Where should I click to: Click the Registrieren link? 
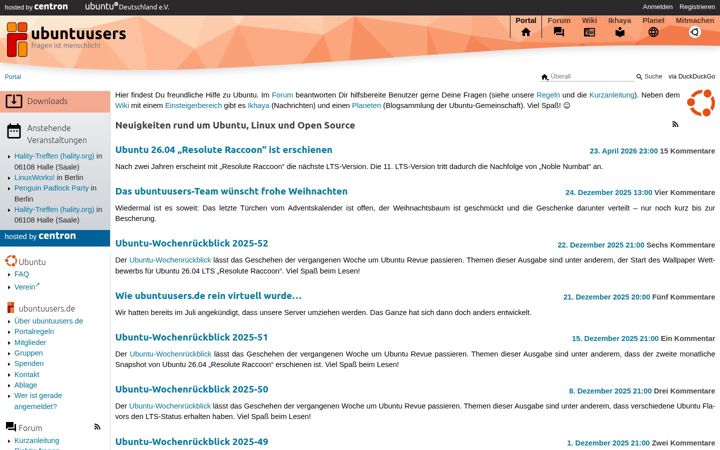(697, 7)
